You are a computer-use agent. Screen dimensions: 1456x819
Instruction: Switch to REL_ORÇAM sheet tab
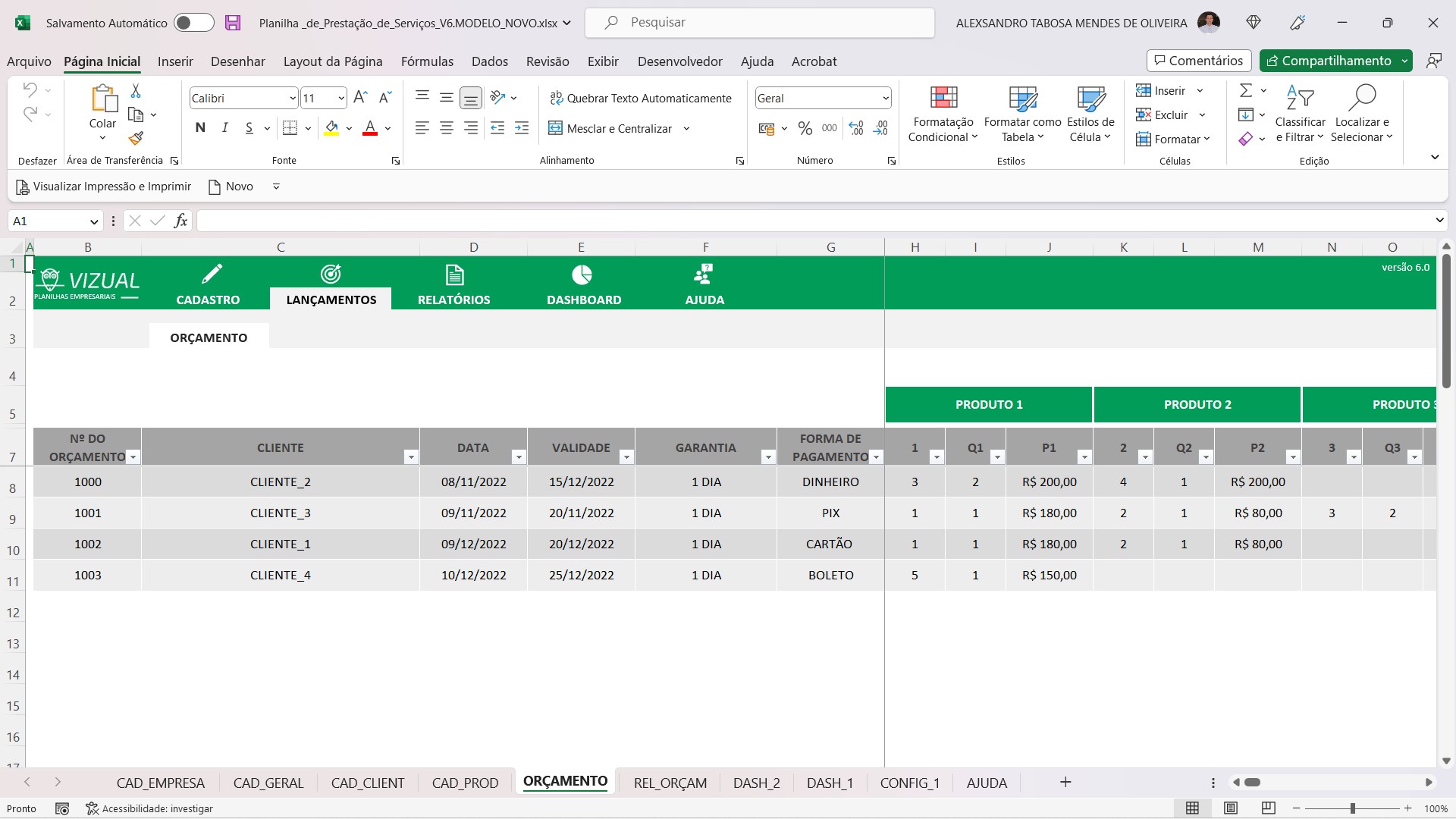click(x=670, y=783)
